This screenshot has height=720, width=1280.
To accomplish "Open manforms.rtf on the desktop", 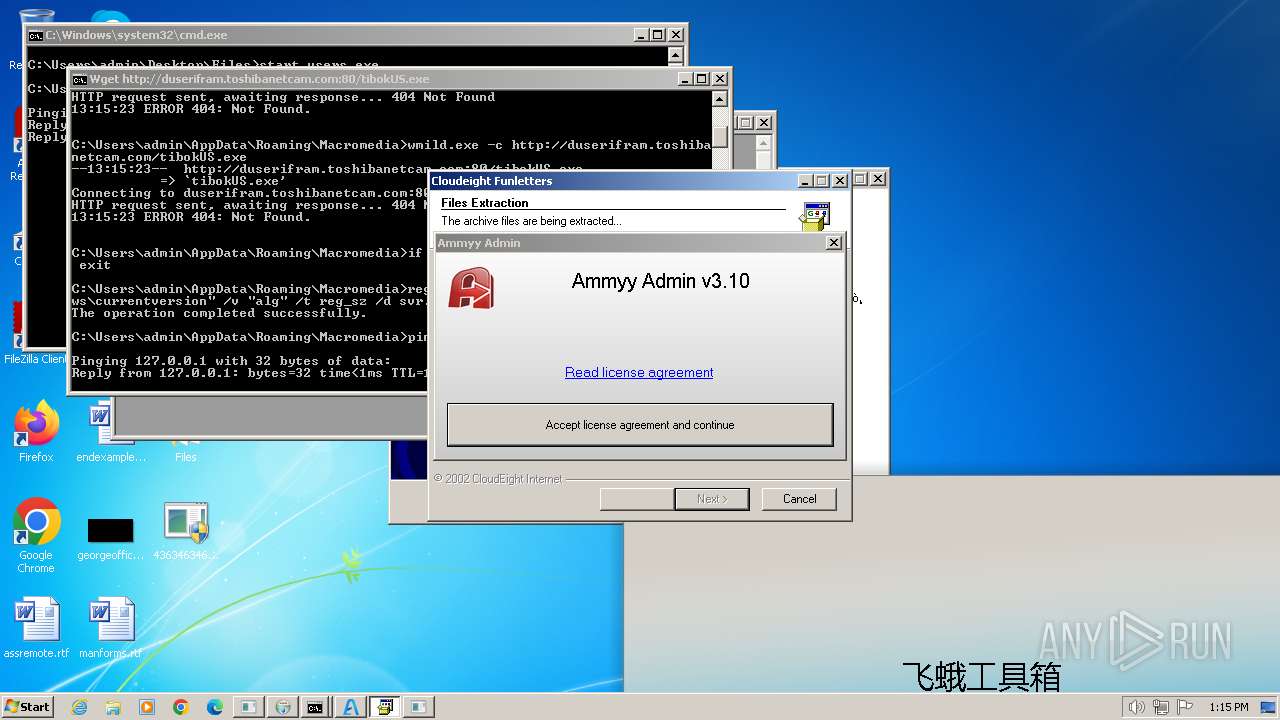I will coord(111,628).
